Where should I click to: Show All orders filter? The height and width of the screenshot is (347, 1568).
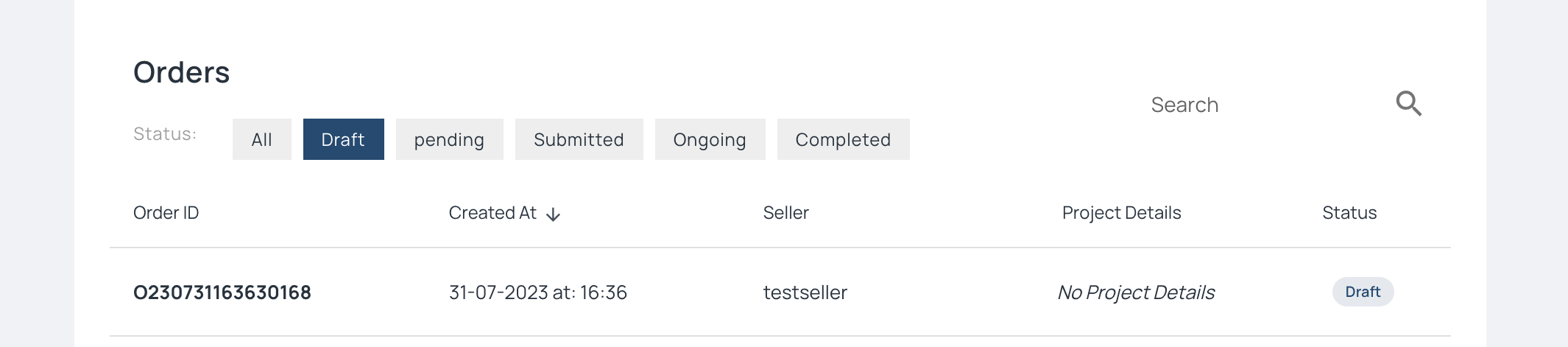coord(261,139)
